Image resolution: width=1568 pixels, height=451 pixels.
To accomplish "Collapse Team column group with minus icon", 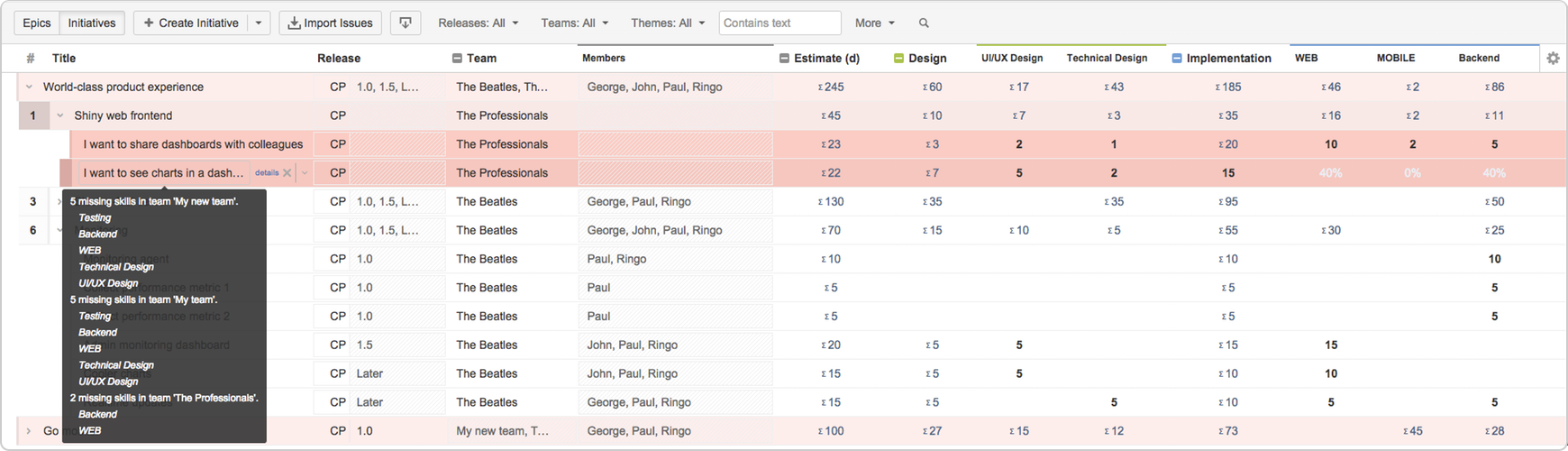I will 457,58.
